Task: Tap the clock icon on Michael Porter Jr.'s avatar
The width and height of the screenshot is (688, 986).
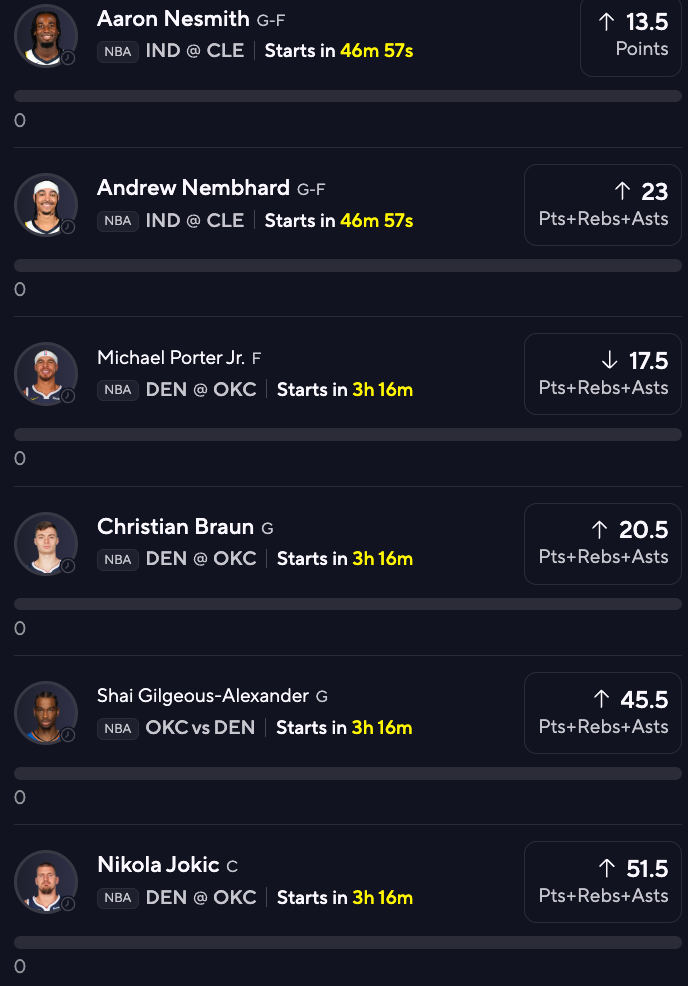Action: (x=68, y=396)
